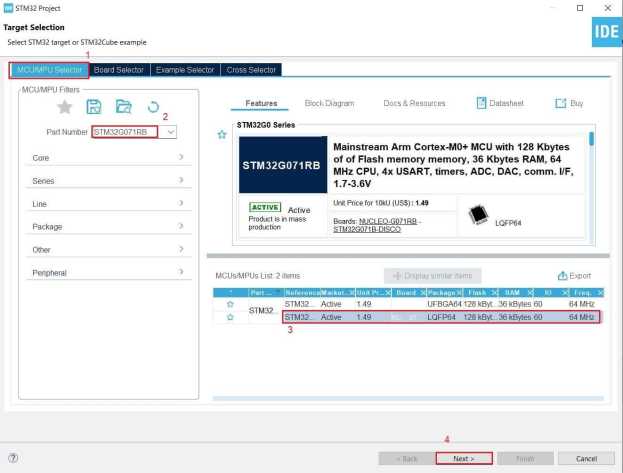Click the Back button
Screen dimensions: 623x473
406,458
